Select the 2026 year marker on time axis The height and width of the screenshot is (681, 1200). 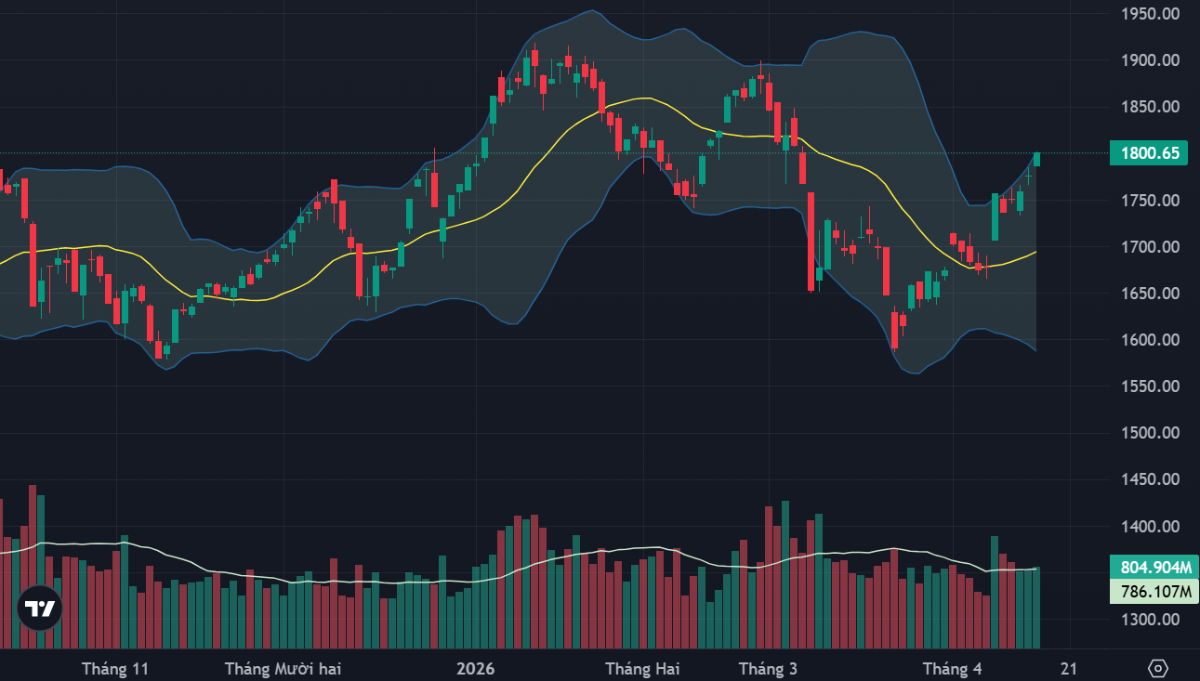pos(475,668)
